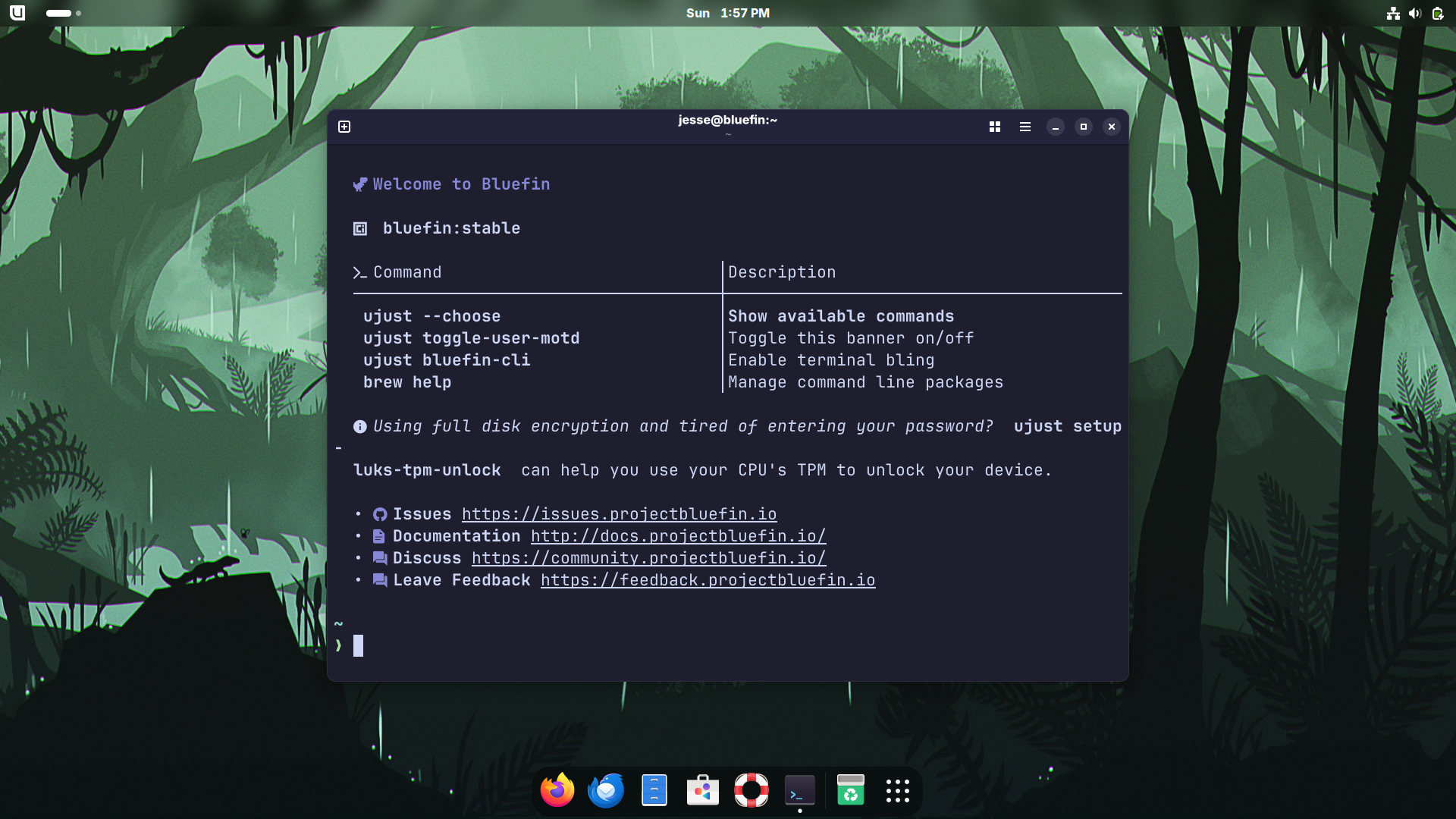This screenshot has width=1456, height=819.
Task: Open the file manager dock icon
Action: [x=654, y=790]
